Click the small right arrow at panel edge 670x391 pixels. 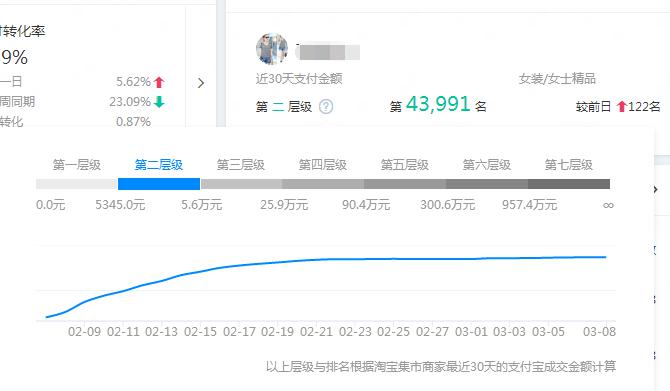point(655,189)
